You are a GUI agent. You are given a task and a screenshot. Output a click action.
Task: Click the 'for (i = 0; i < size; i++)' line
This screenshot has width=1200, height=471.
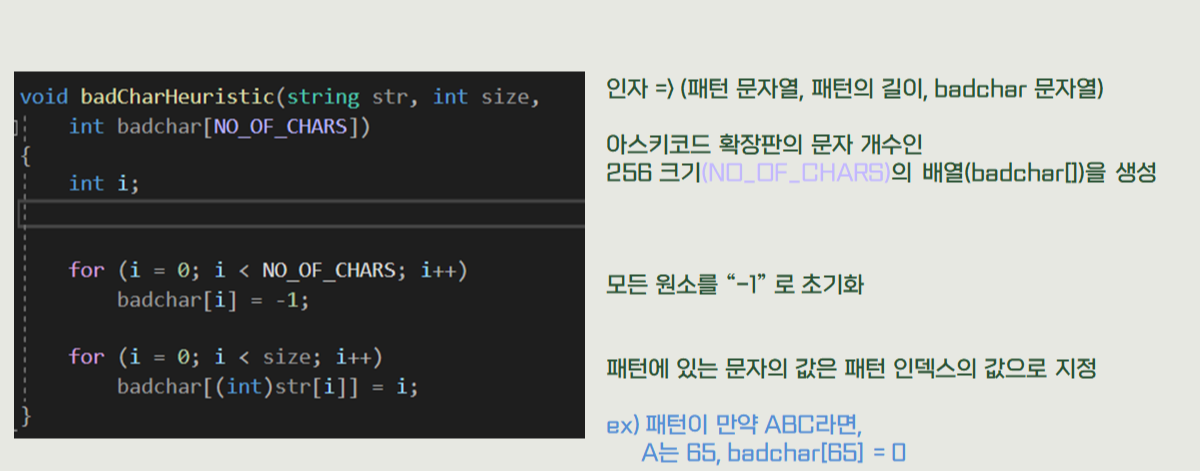click(227, 356)
